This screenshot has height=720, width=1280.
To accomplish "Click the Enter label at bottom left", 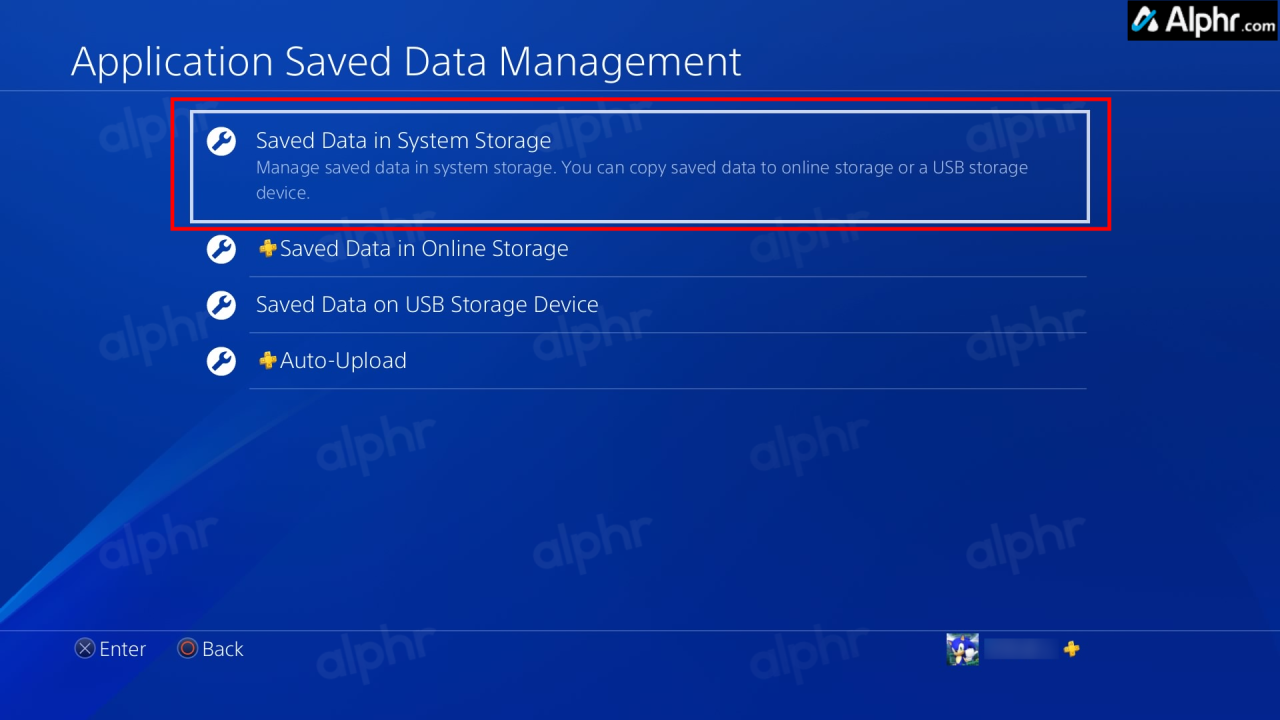I will coord(122,648).
